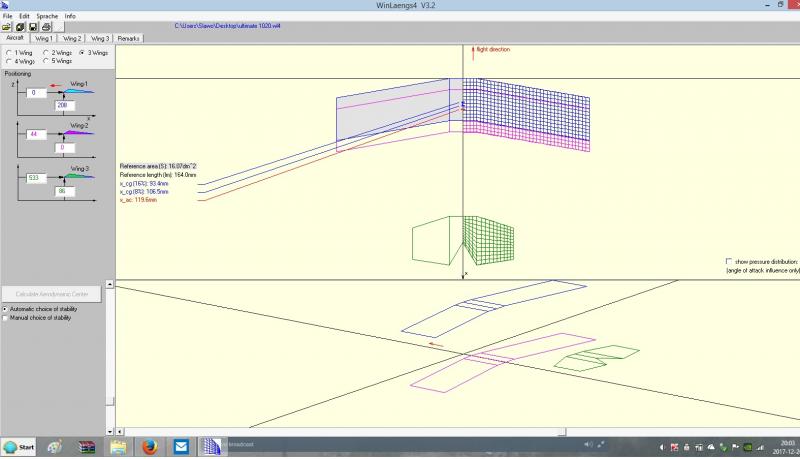This screenshot has width=800, height=459.
Task: Select the 5 Wings radio option
Action: click(x=44, y=61)
